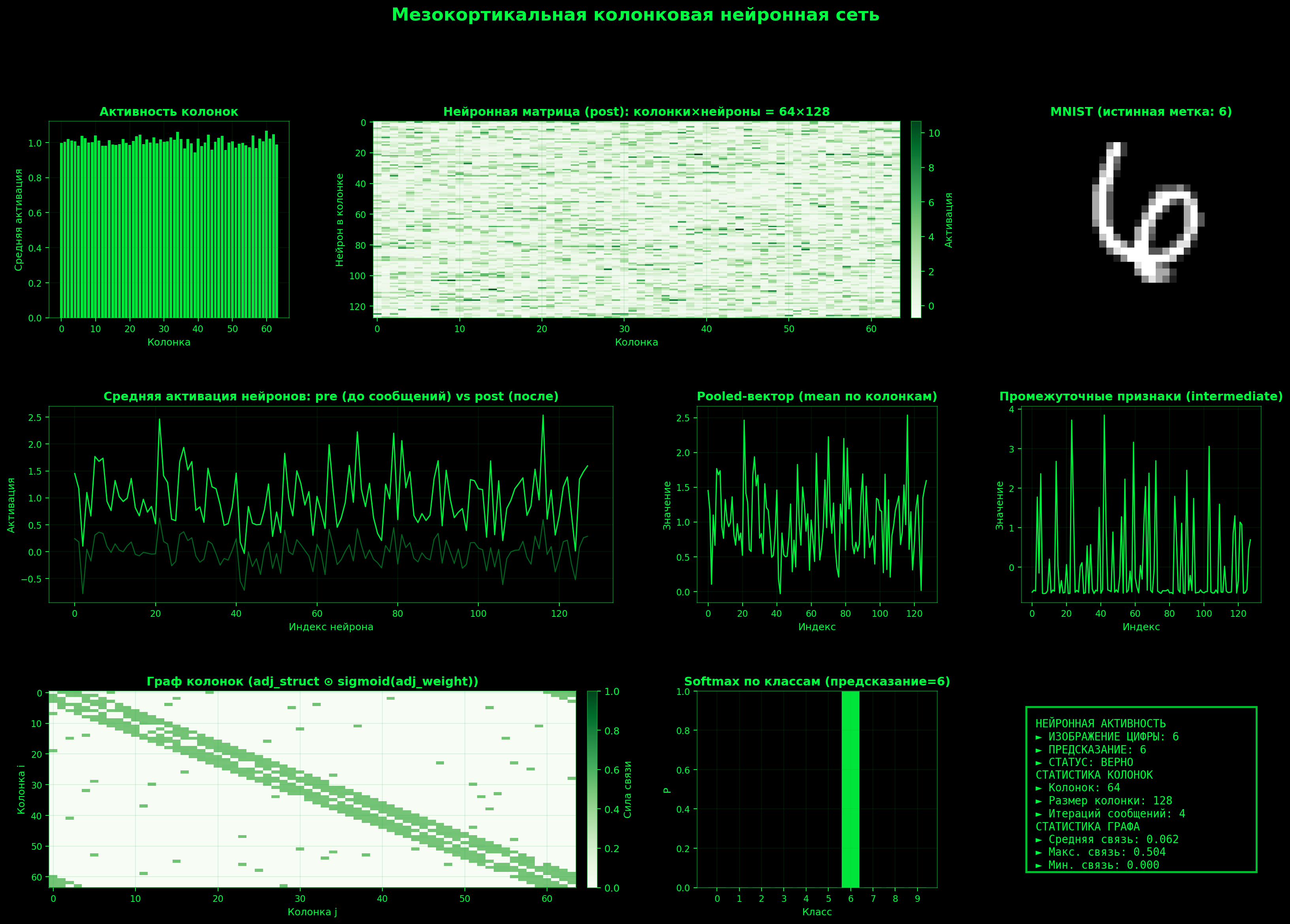Click the graph connection strength colorbar

pyautogui.click(x=592, y=789)
